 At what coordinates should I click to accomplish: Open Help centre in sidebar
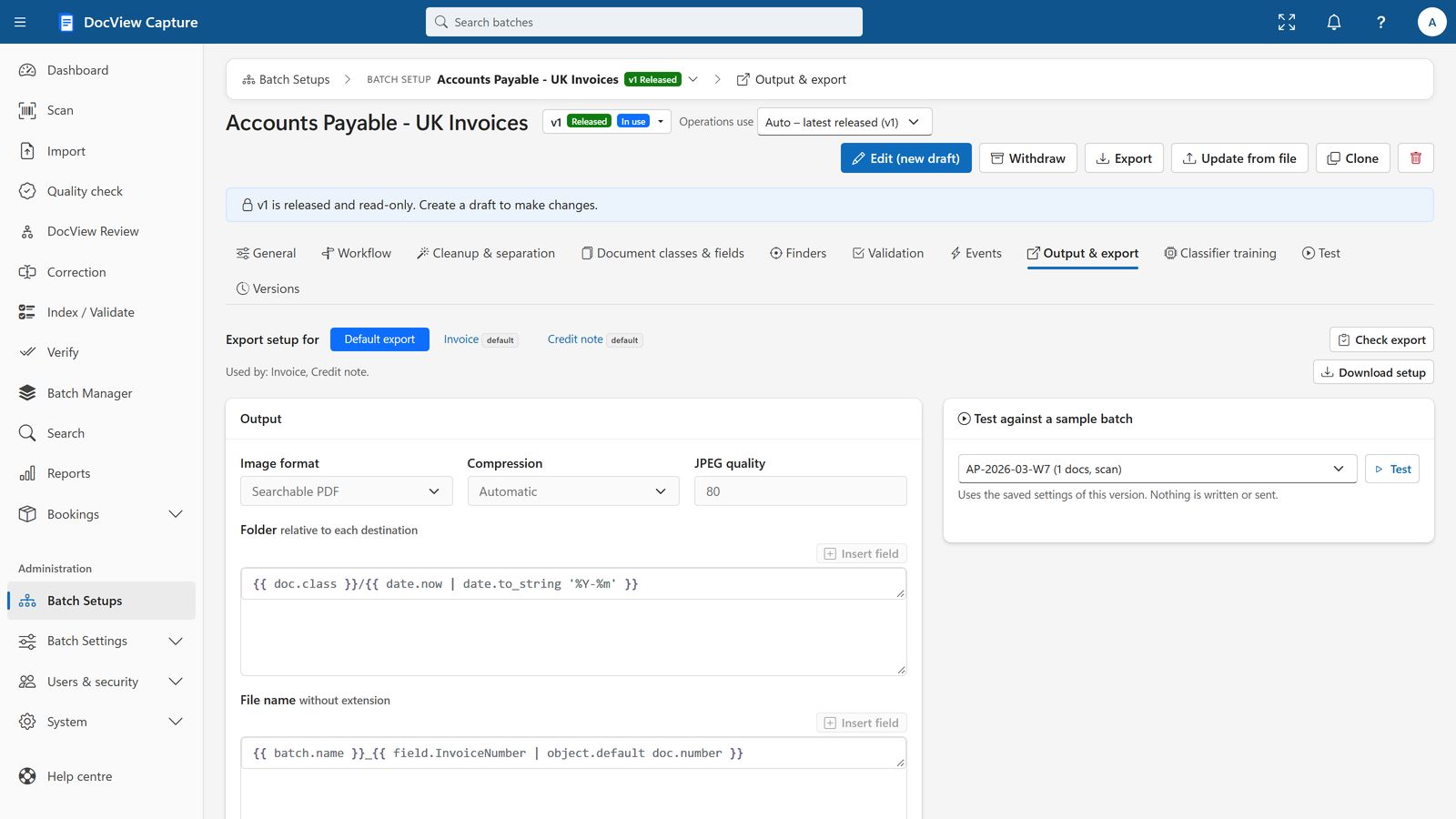click(x=101, y=776)
